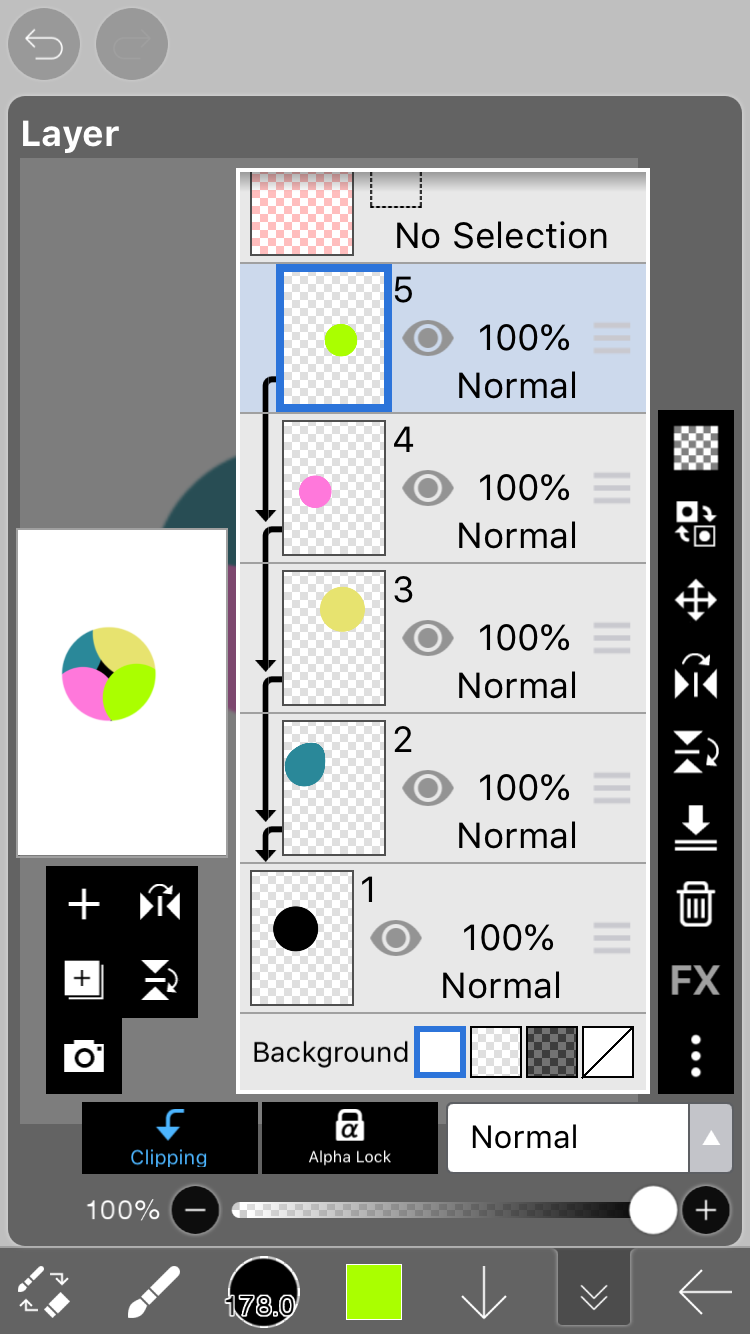Select layer 2 with teal shape
The height and width of the screenshot is (1334, 750).
[x=445, y=788]
